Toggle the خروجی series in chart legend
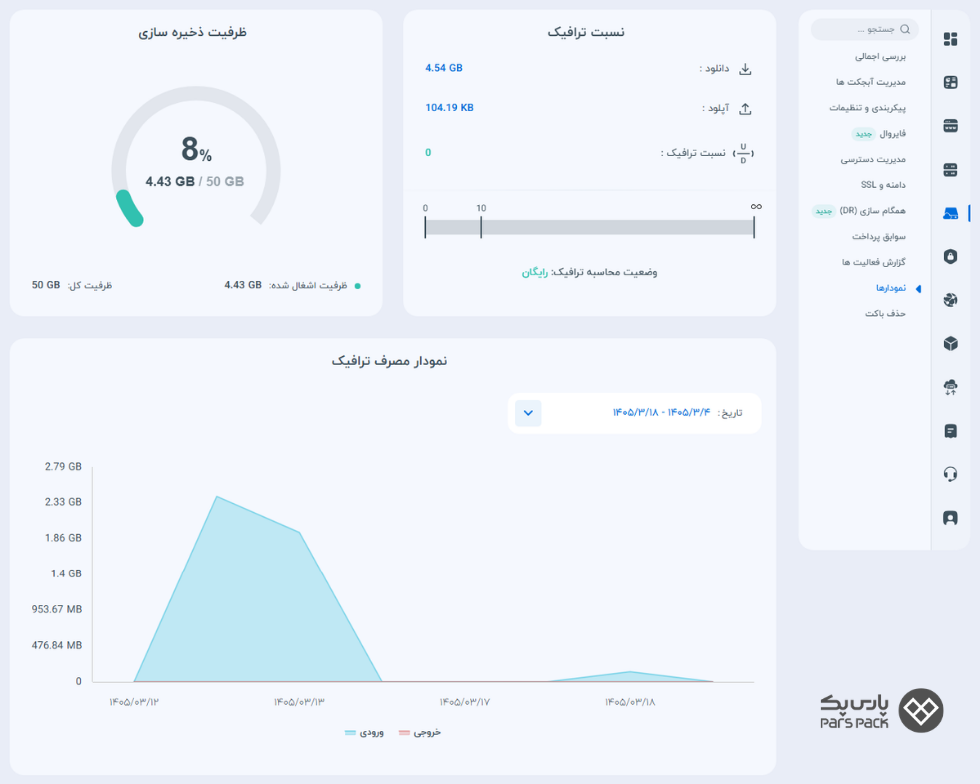980x784 pixels. (419, 732)
